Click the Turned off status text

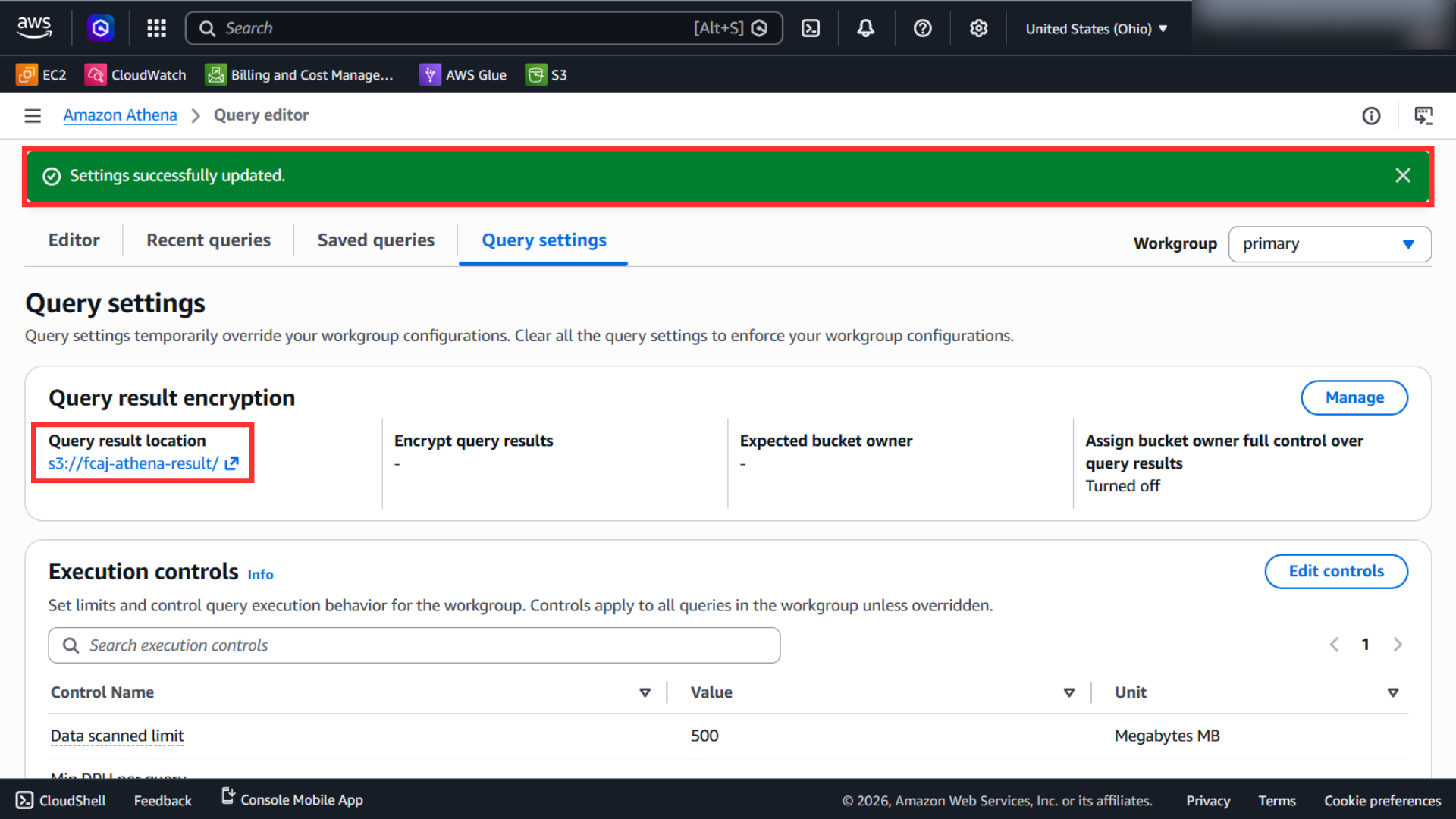1122,486
